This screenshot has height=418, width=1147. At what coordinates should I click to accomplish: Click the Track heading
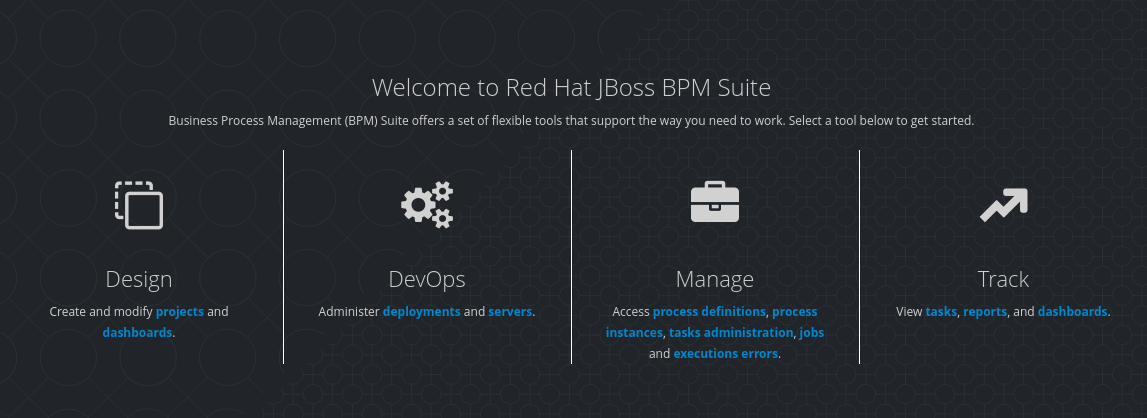coord(1004,279)
